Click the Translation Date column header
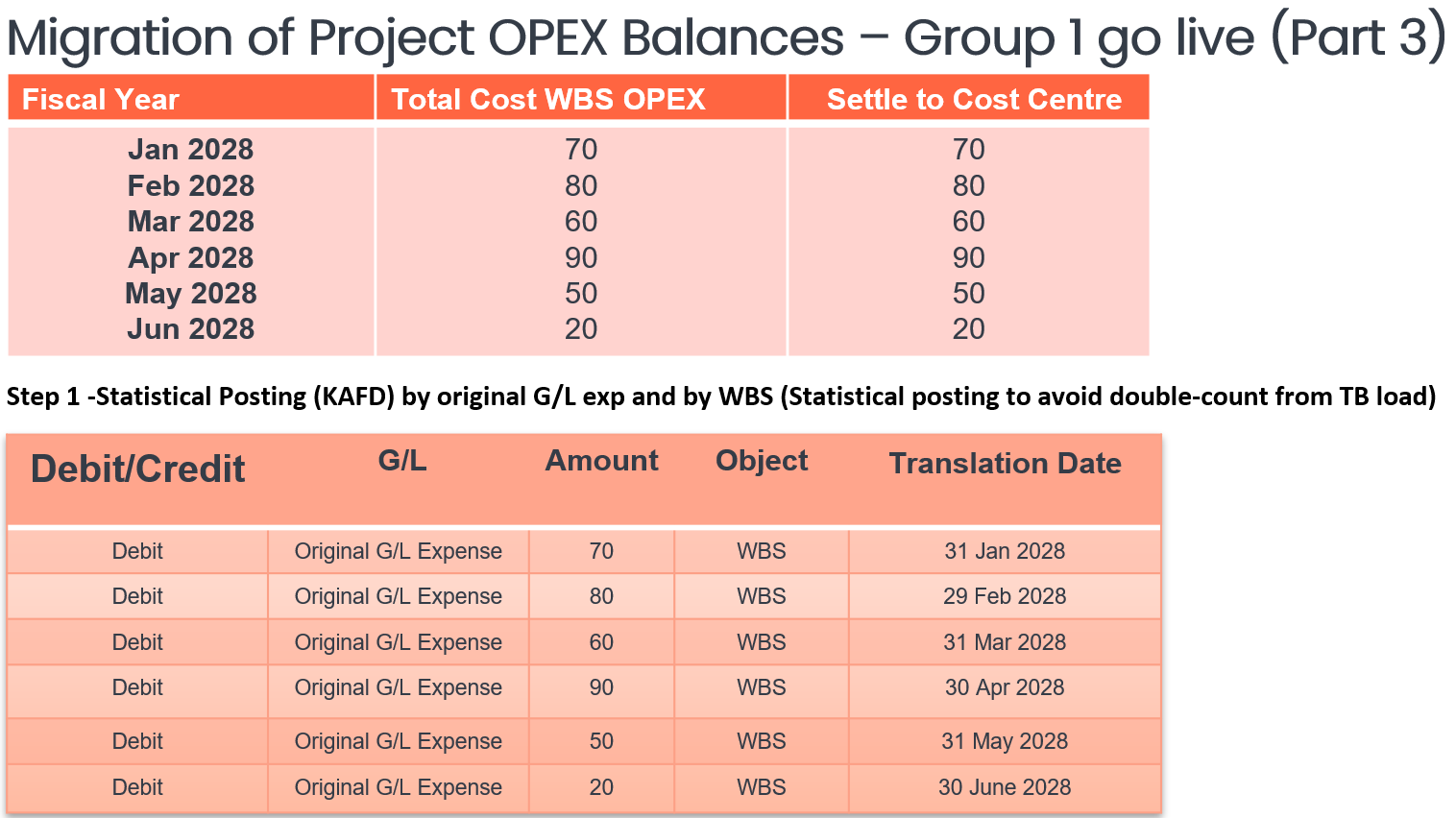Image resolution: width=1456 pixels, height=818 pixels. pyautogui.click(x=1005, y=464)
